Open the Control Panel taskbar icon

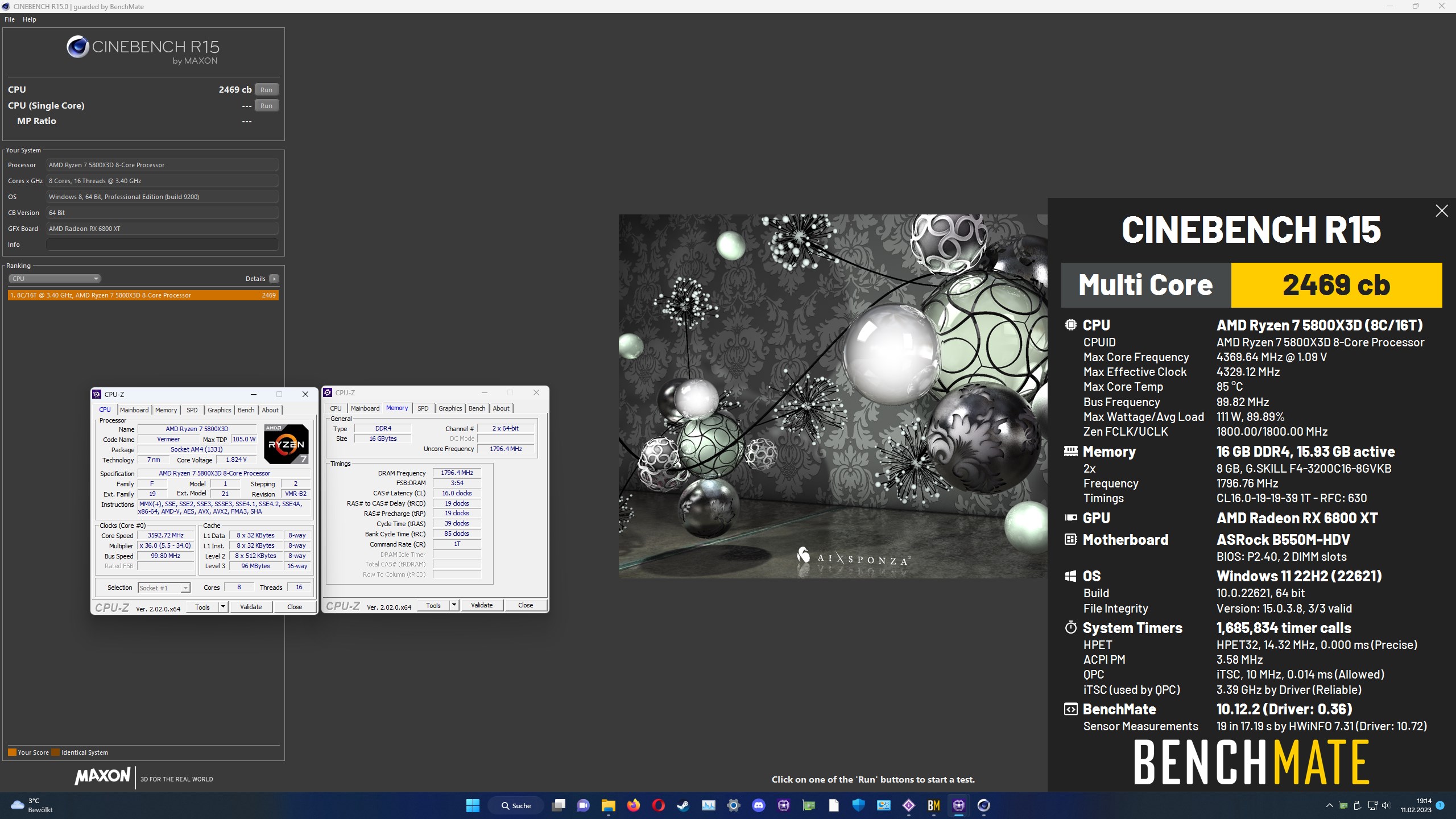884,805
